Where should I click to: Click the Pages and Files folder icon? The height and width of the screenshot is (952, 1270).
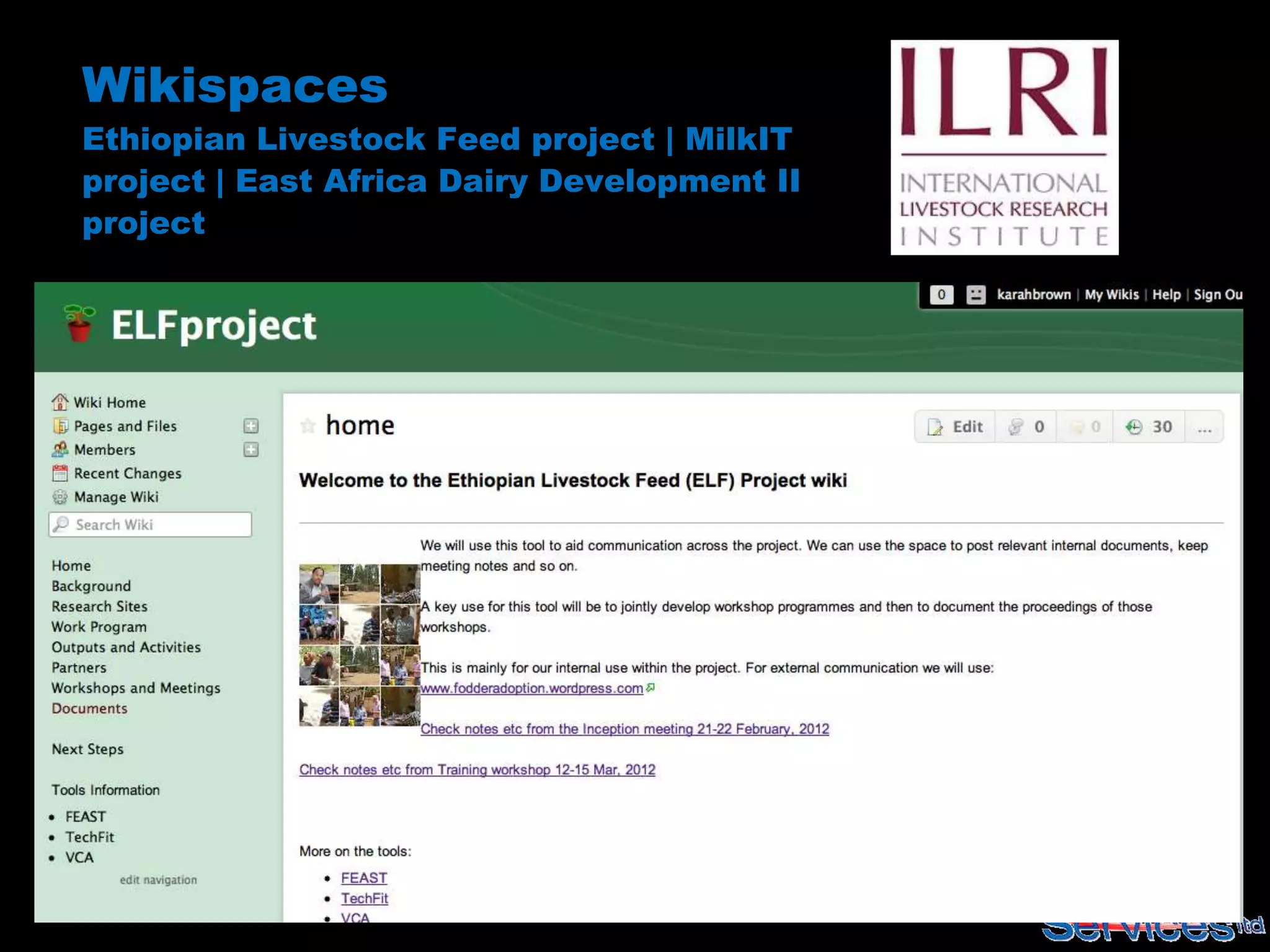pyautogui.click(x=60, y=426)
